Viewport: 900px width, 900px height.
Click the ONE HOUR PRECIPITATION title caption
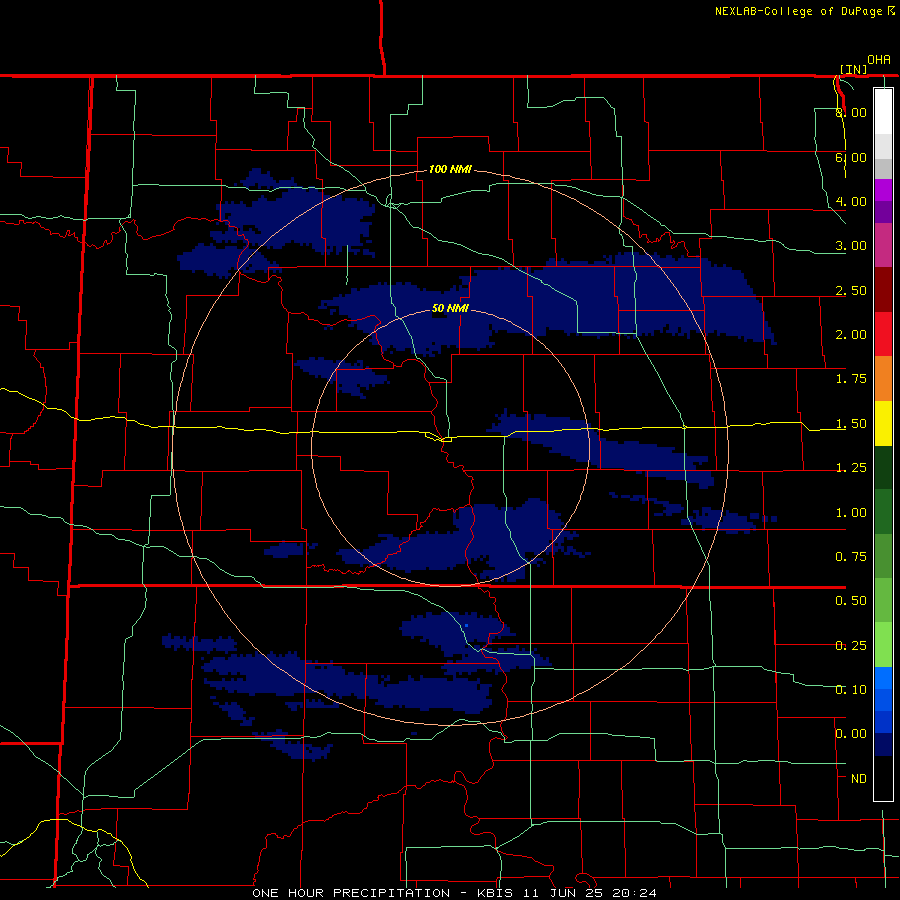455,893
